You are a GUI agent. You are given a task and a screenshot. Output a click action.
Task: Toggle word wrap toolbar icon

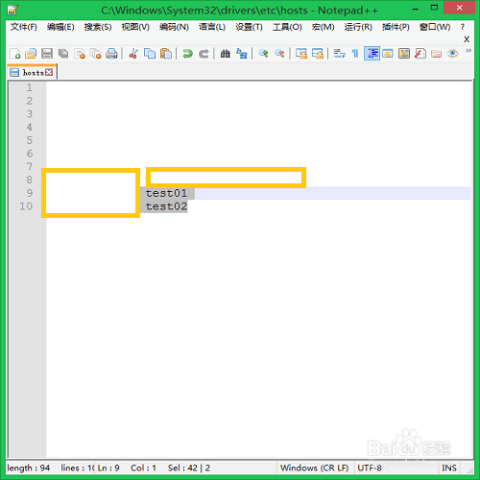point(339,54)
